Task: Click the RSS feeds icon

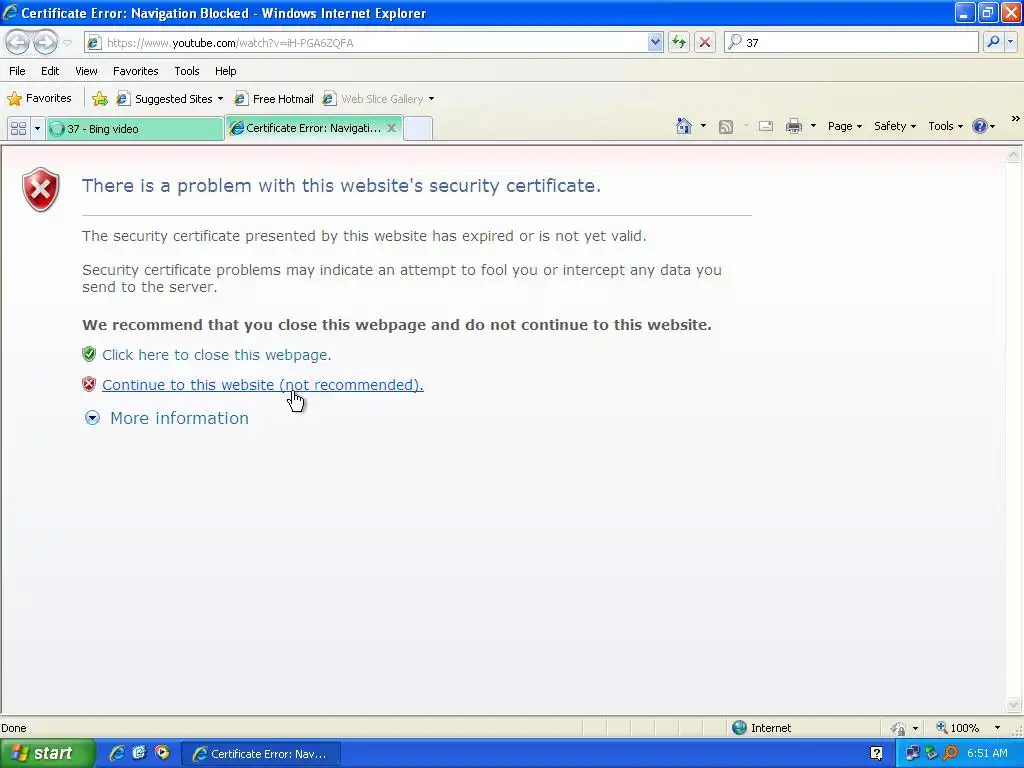Action: 726,127
